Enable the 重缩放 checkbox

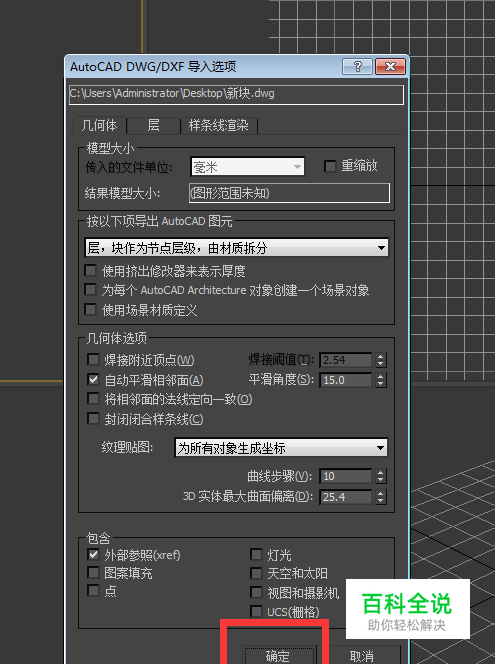330,166
